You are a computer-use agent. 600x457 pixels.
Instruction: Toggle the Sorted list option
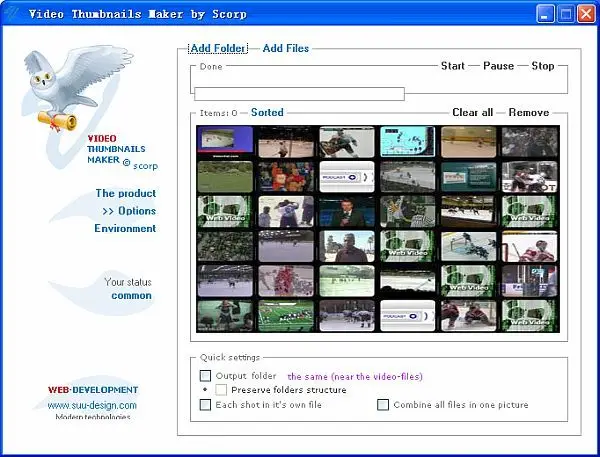coord(267,113)
